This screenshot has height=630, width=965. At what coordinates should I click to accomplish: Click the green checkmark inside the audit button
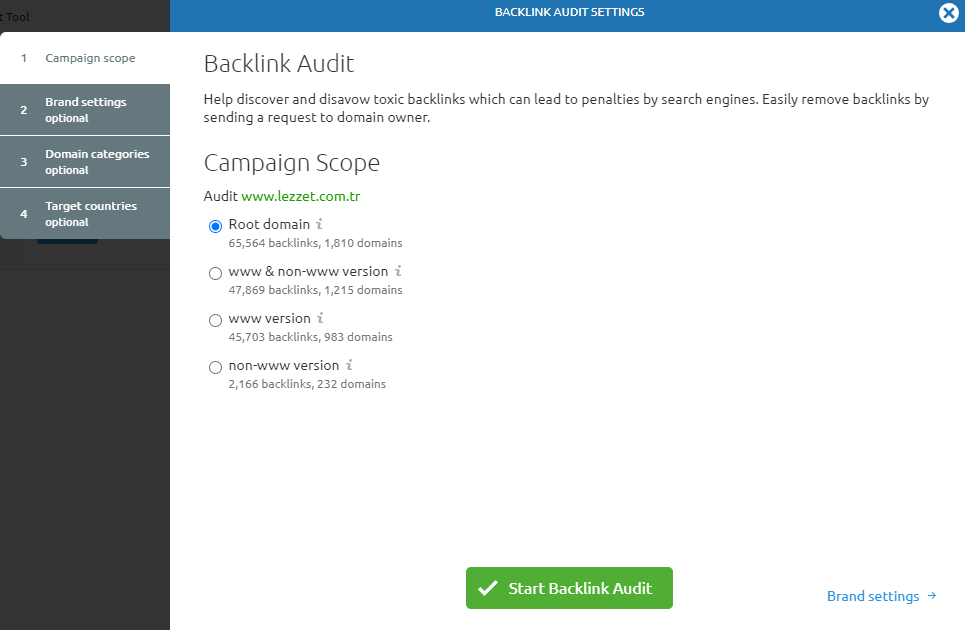tap(489, 588)
